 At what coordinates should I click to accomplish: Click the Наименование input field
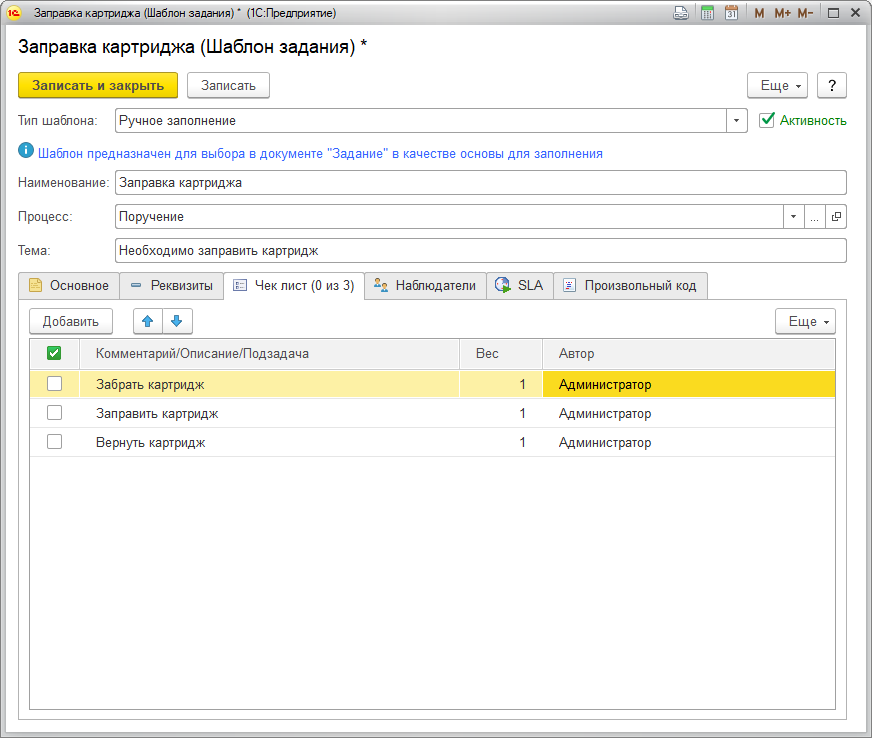(x=480, y=183)
